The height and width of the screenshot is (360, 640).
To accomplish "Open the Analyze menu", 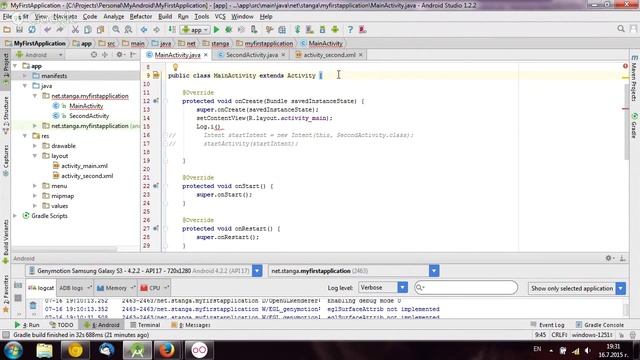I will 113,16.
